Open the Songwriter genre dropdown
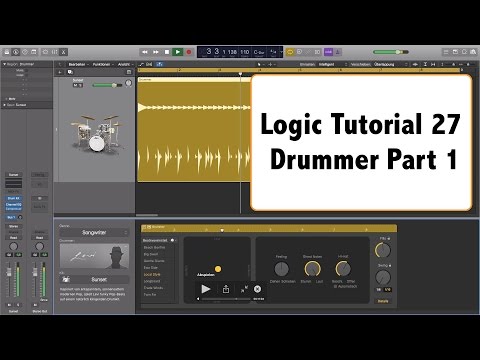The height and width of the screenshot is (360, 480). [94, 233]
